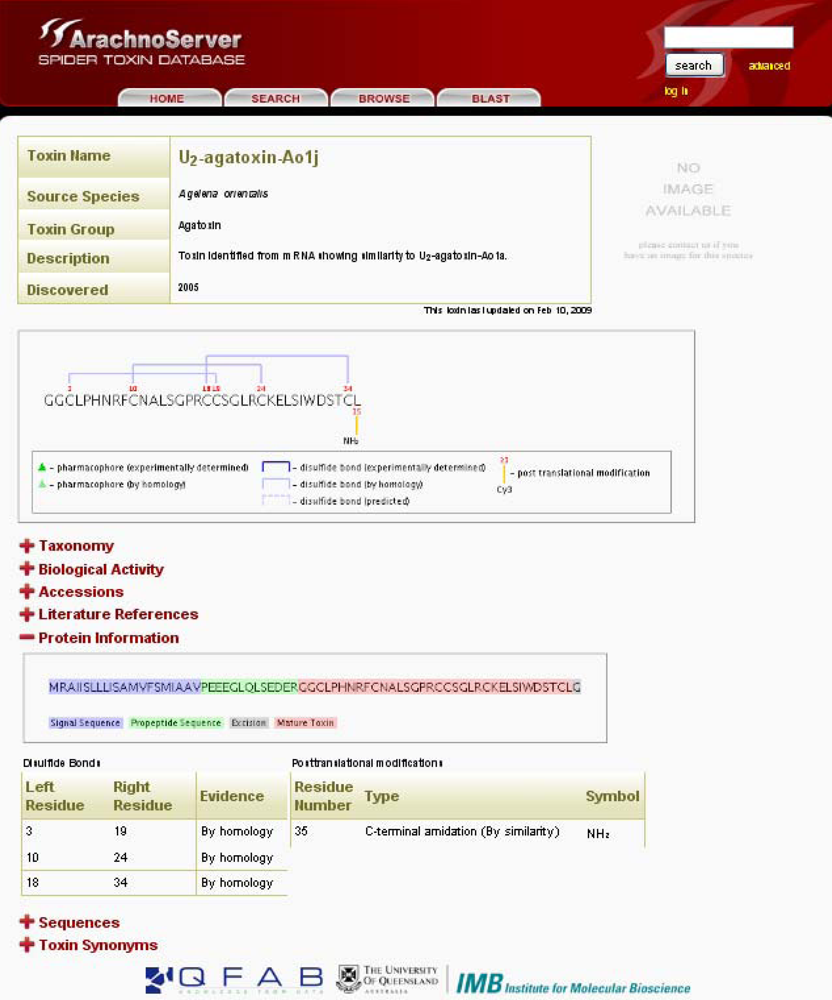The width and height of the screenshot is (832, 1000).
Task: Expand the Literature References section
Action: click(x=109, y=614)
